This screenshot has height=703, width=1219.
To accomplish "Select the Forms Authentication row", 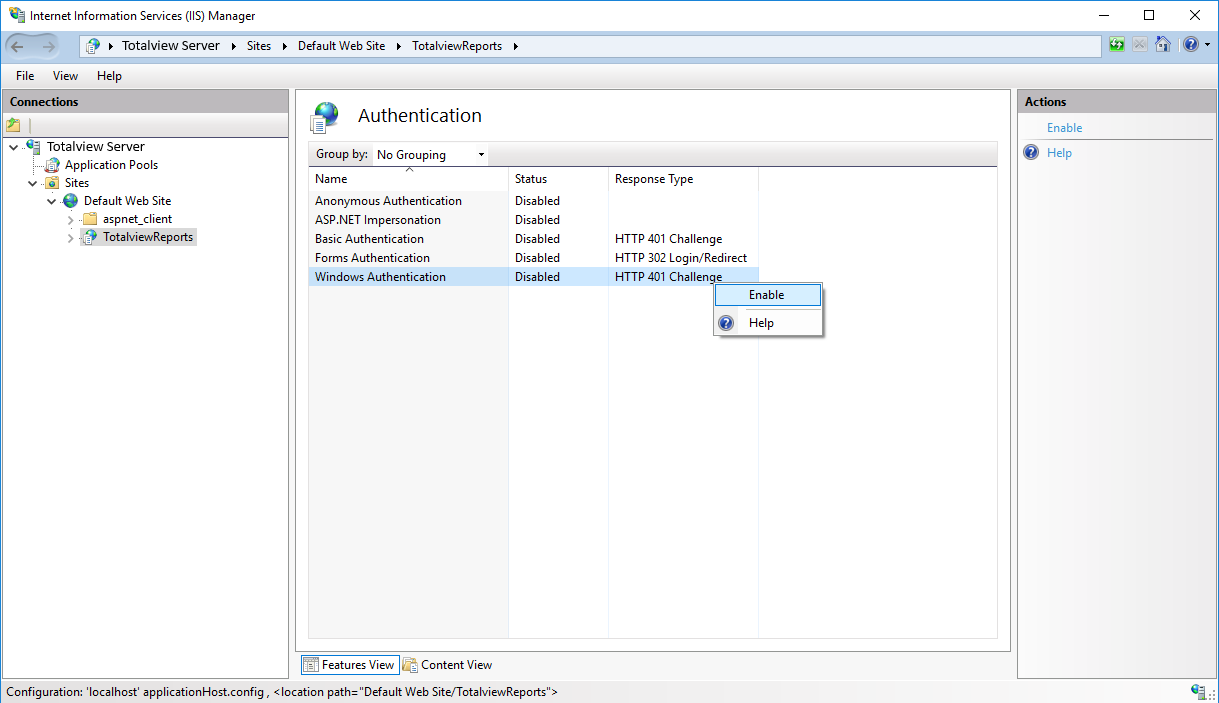I will pyautogui.click(x=534, y=258).
